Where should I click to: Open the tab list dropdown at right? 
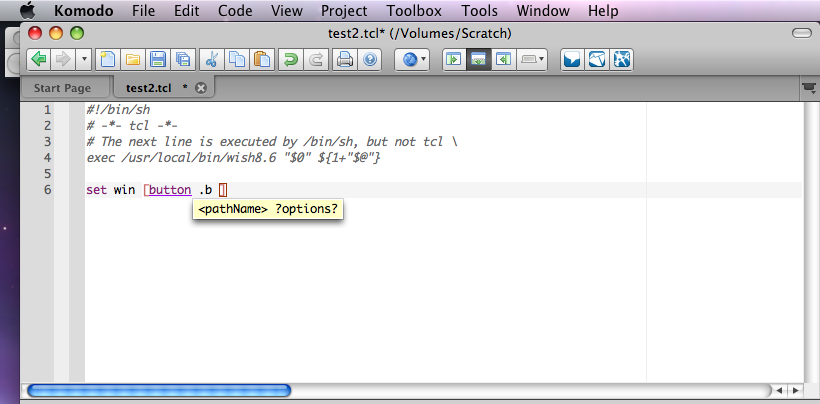[x=807, y=88]
